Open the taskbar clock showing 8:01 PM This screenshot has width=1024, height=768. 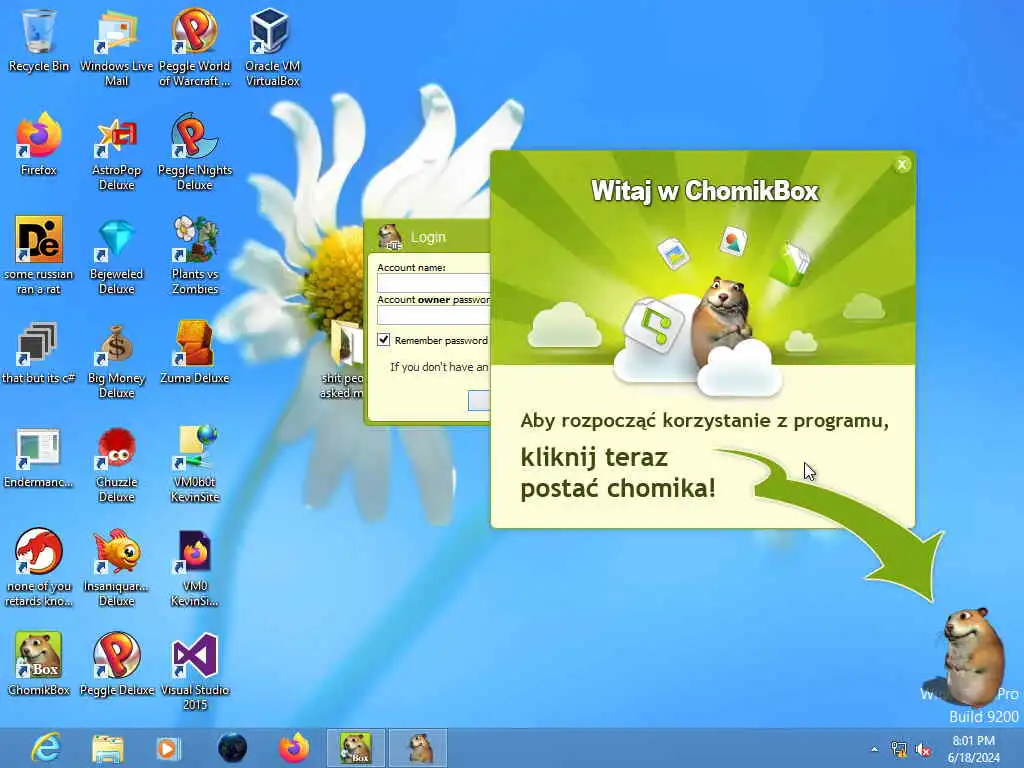click(x=973, y=749)
